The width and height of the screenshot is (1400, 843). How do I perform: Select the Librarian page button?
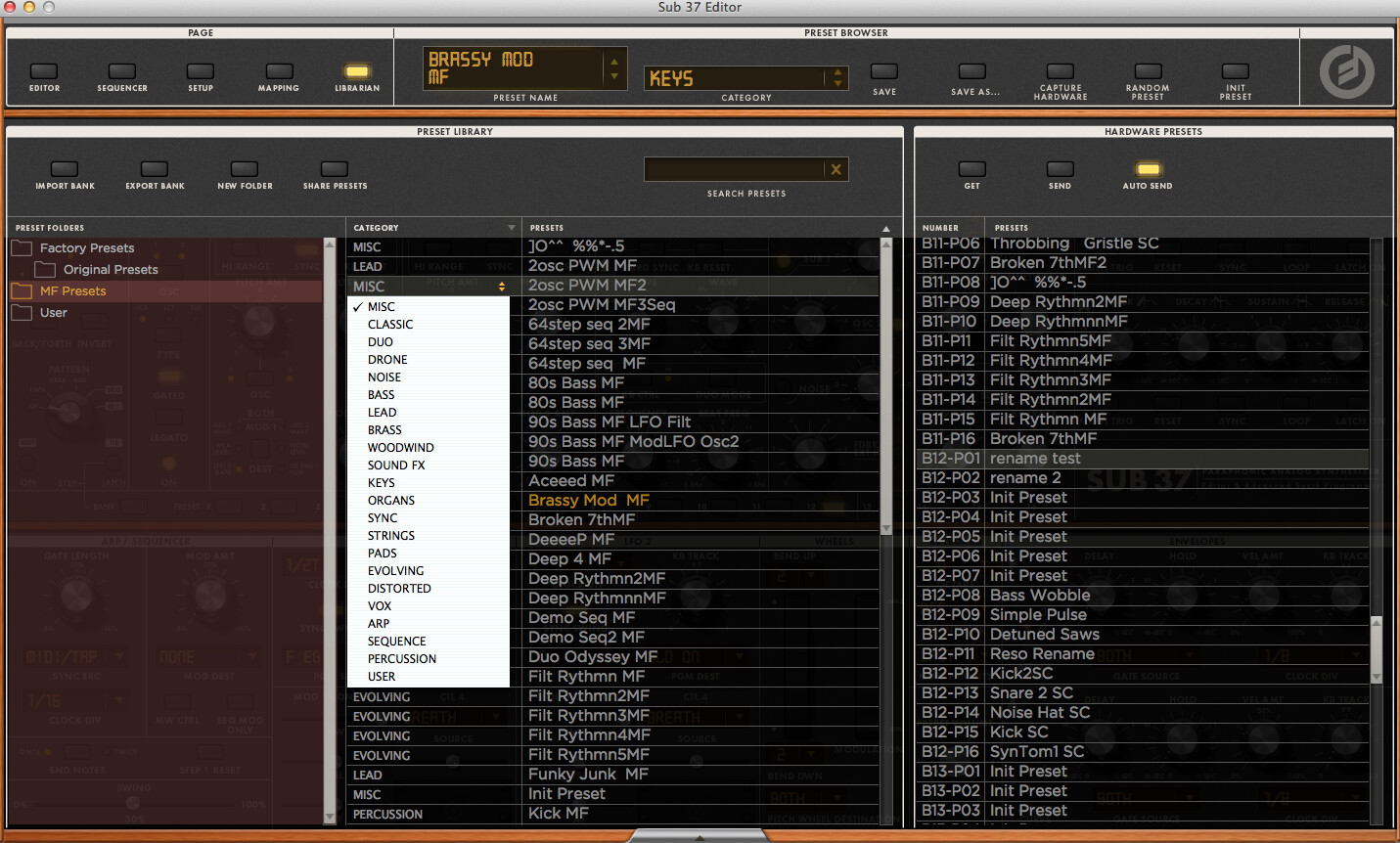click(x=357, y=71)
